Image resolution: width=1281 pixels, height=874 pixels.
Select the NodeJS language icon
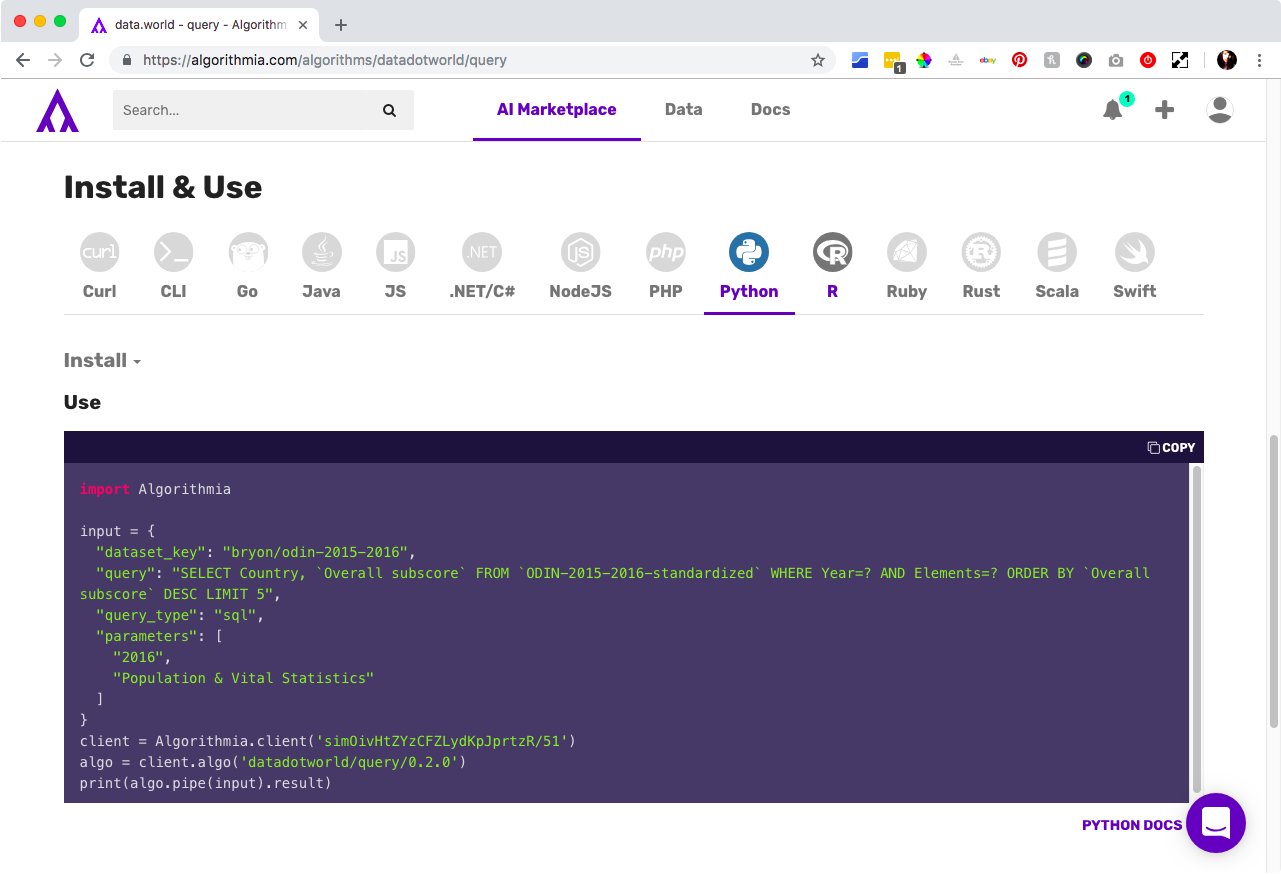click(x=580, y=252)
